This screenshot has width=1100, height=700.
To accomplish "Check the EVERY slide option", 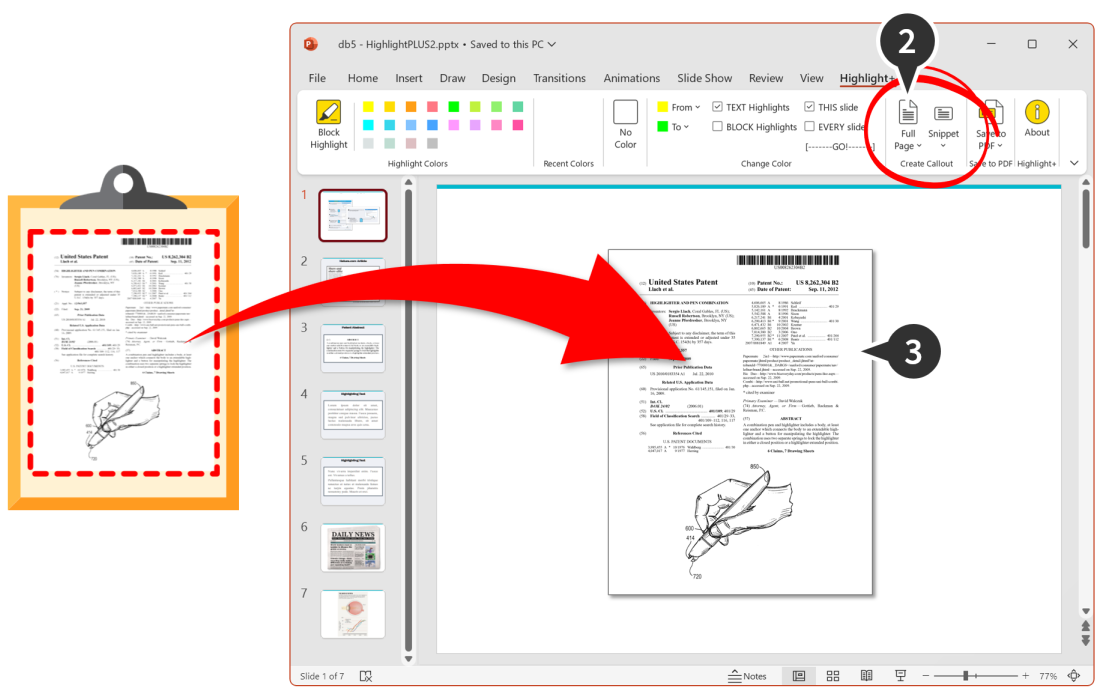I will pos(810,127).
